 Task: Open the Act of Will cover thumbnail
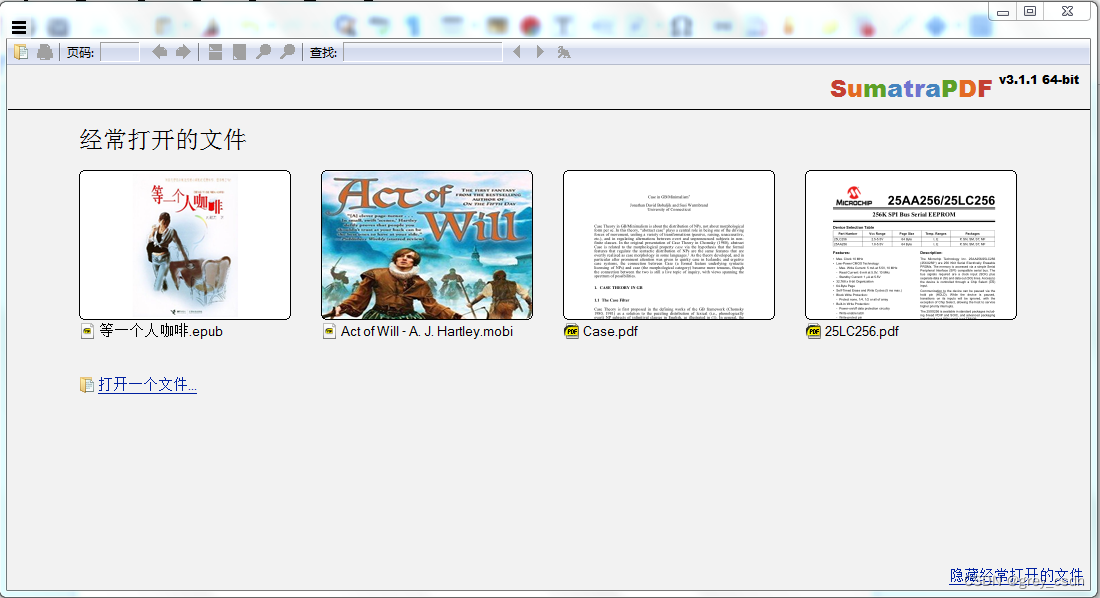coord(427,245)
